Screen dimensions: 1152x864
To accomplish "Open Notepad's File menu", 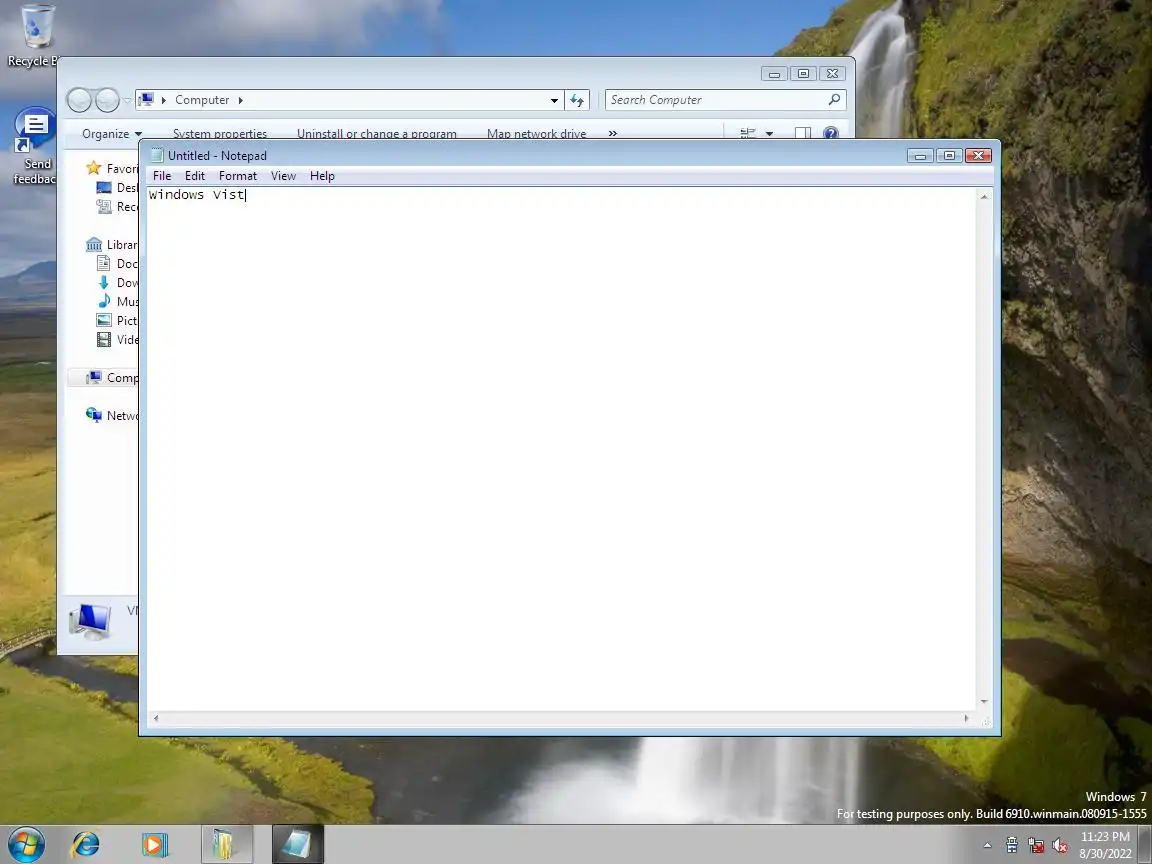I will point(162,176).
